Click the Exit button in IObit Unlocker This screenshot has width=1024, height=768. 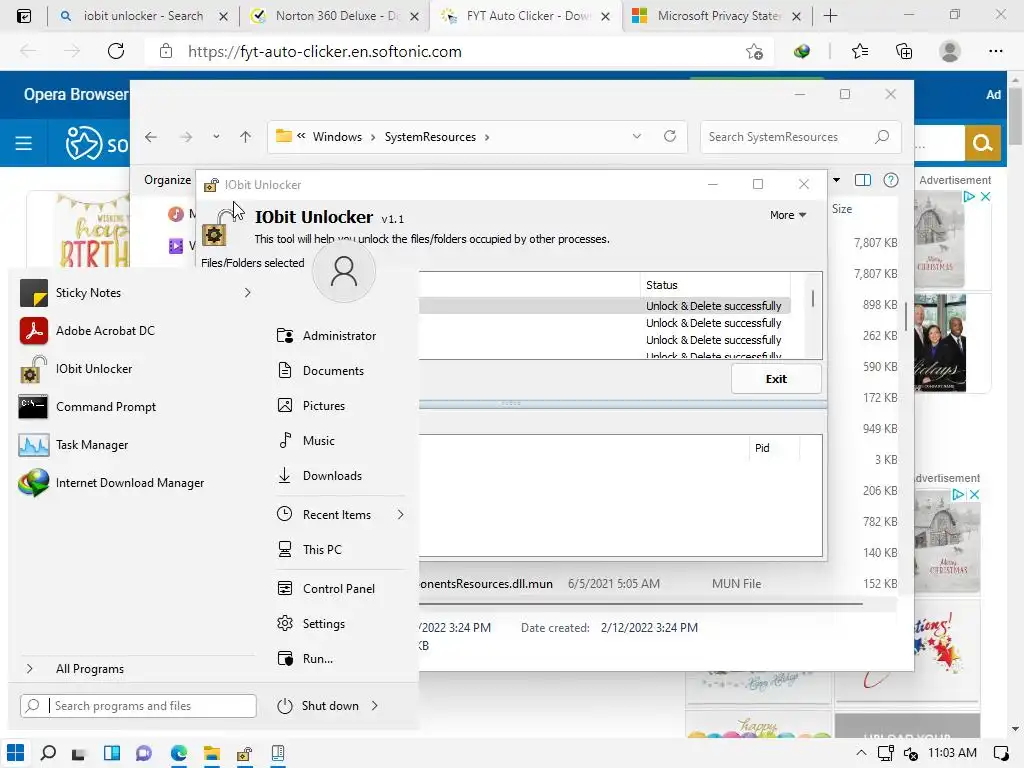point(776,379)
